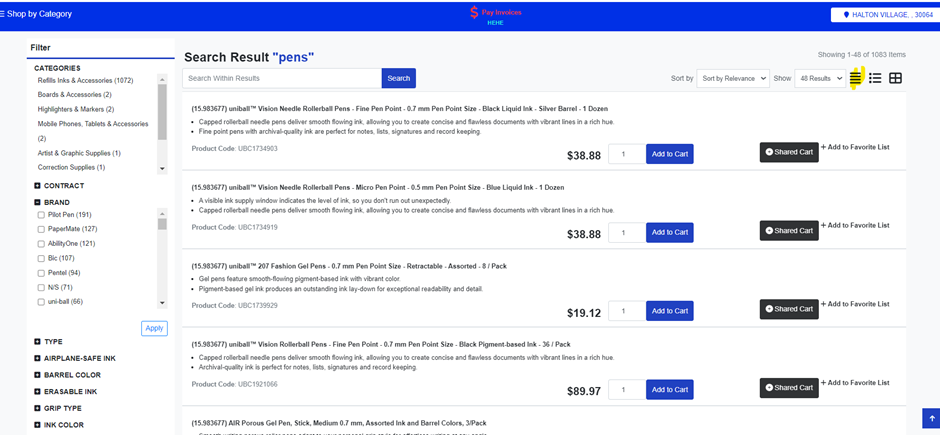The image size is (940, 435).
Task: Click the categories list scroll down arrow
Action: coord(162,170)
